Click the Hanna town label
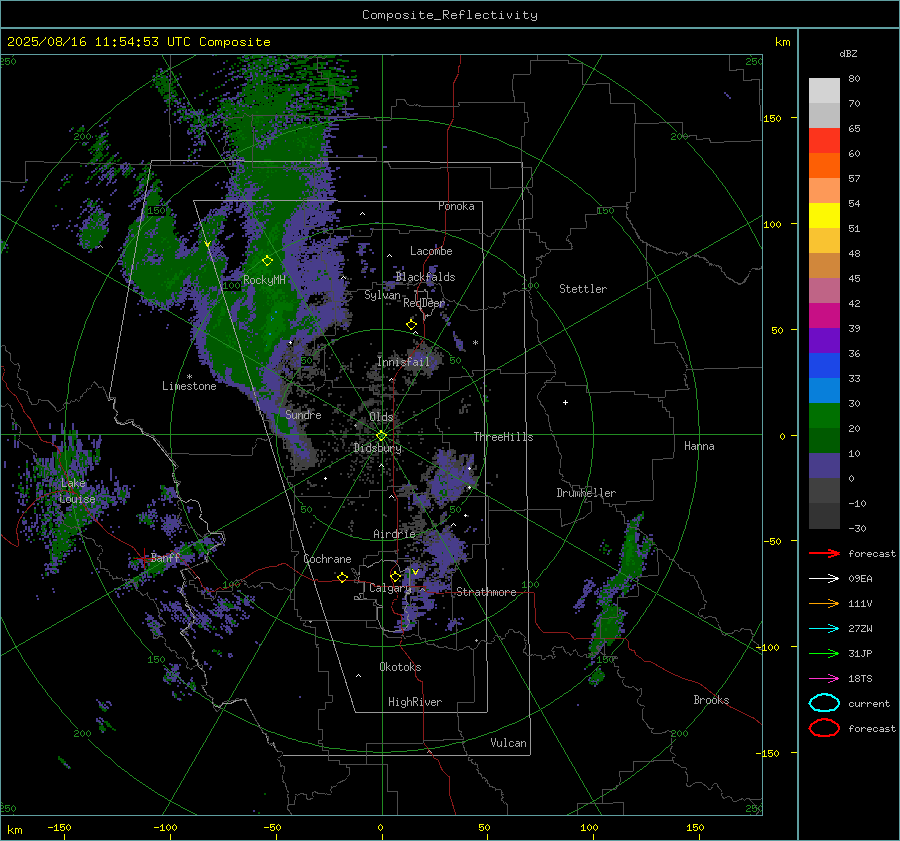900x841 pixels. [x=699, y=446]
